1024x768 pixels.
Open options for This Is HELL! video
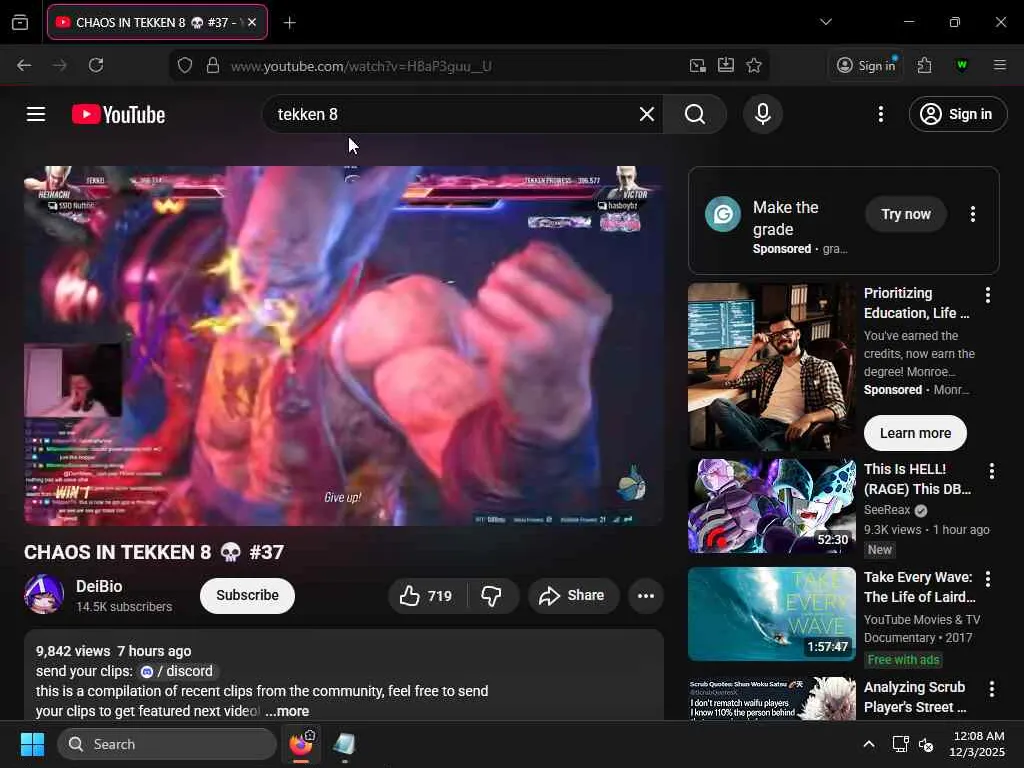991,471
